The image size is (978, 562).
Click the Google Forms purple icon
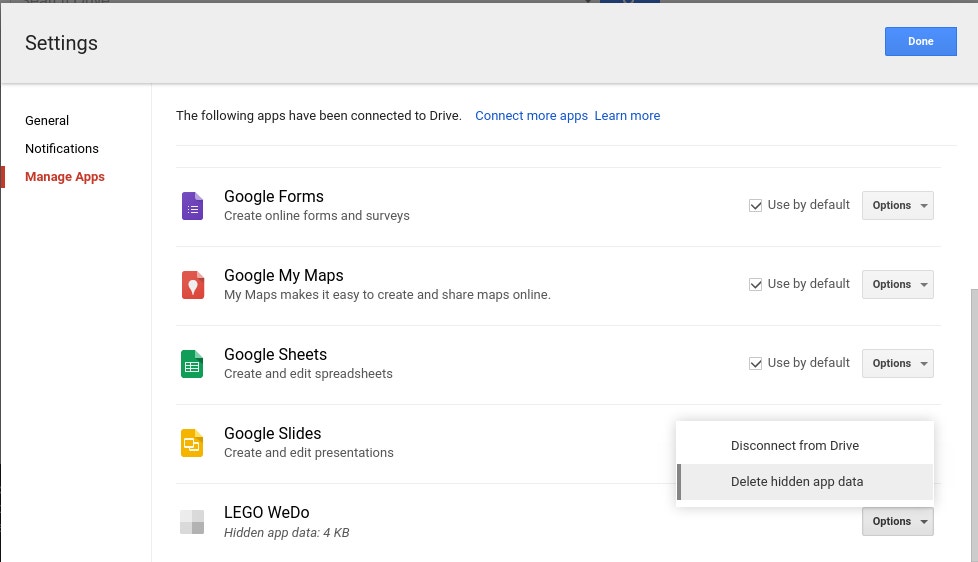coord(192,206)
